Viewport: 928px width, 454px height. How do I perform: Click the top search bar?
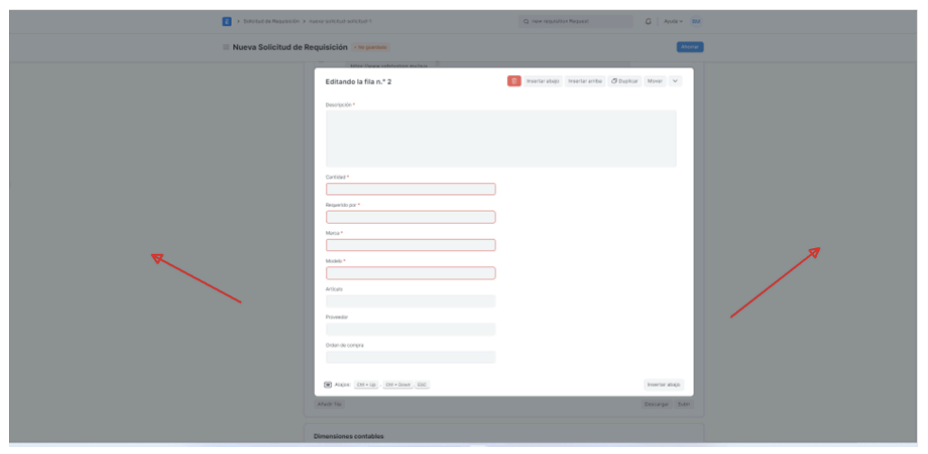click(576, 21)
